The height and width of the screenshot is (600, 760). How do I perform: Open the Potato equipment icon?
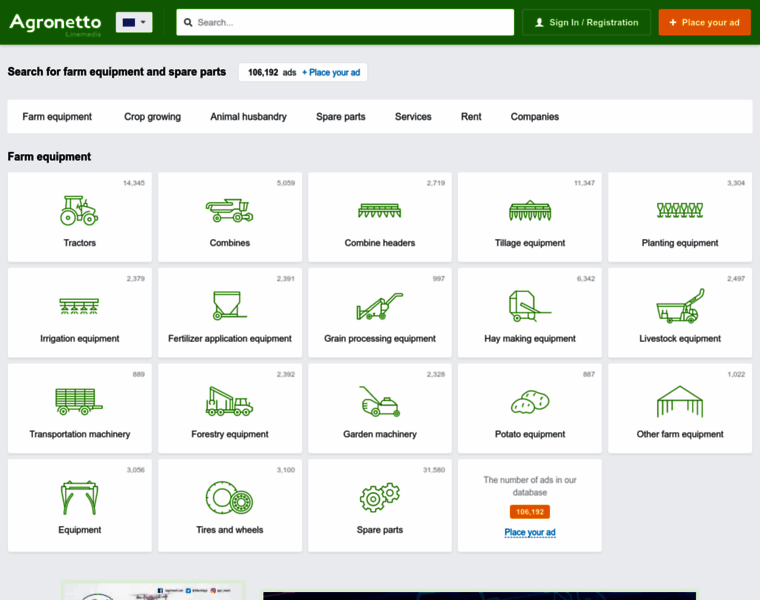coord(529,402)
